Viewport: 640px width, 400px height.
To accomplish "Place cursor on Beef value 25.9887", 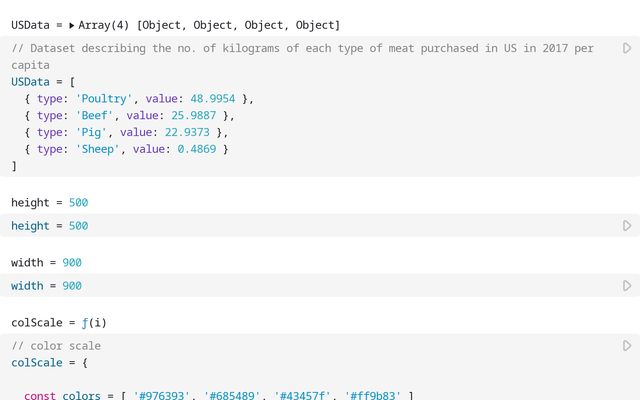I will (x=193, y=116).
